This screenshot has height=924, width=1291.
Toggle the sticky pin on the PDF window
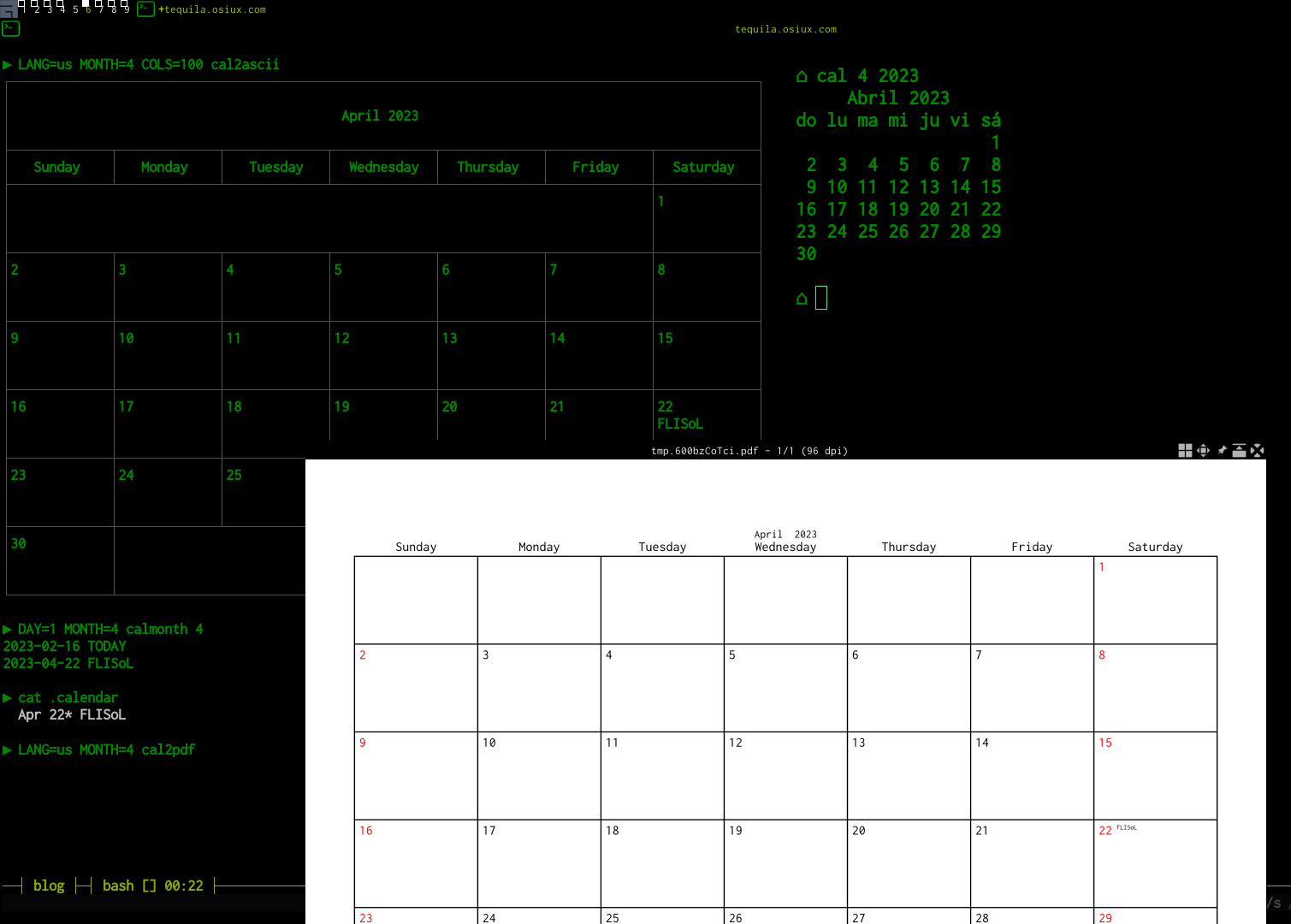(1222, 450)
